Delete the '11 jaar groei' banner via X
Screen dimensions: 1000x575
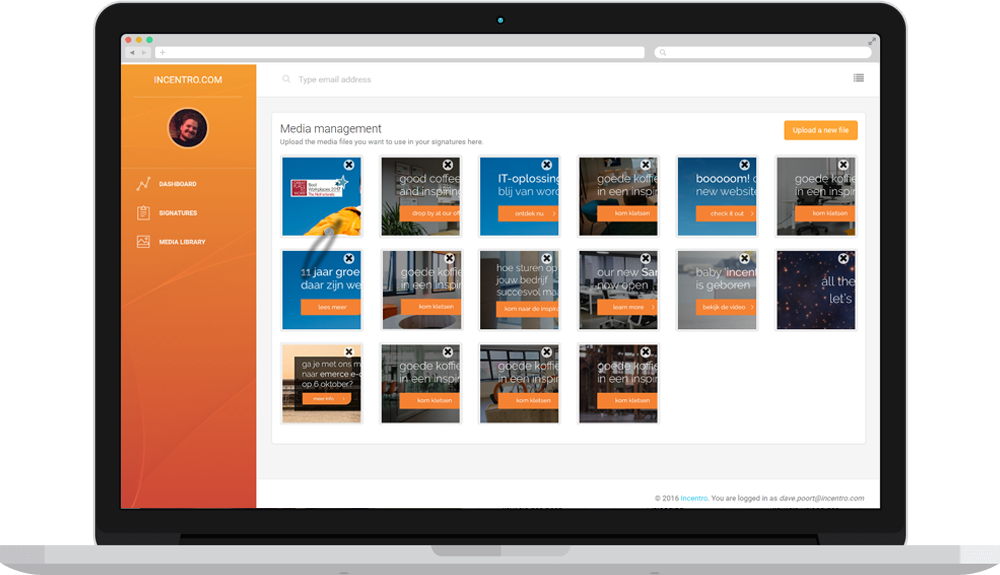pos(349,258)
